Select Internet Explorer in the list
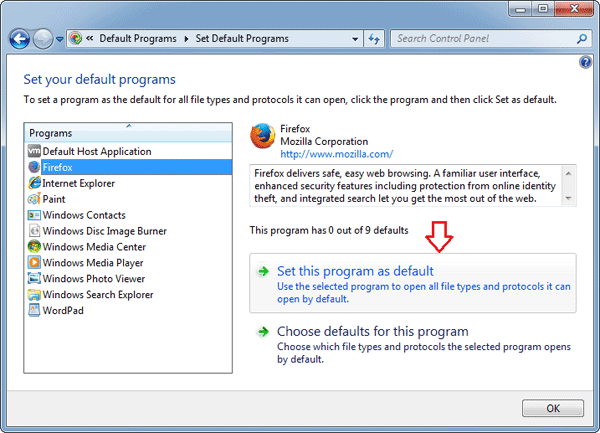The width and height of the screenshot is (600, 433). 78,183
